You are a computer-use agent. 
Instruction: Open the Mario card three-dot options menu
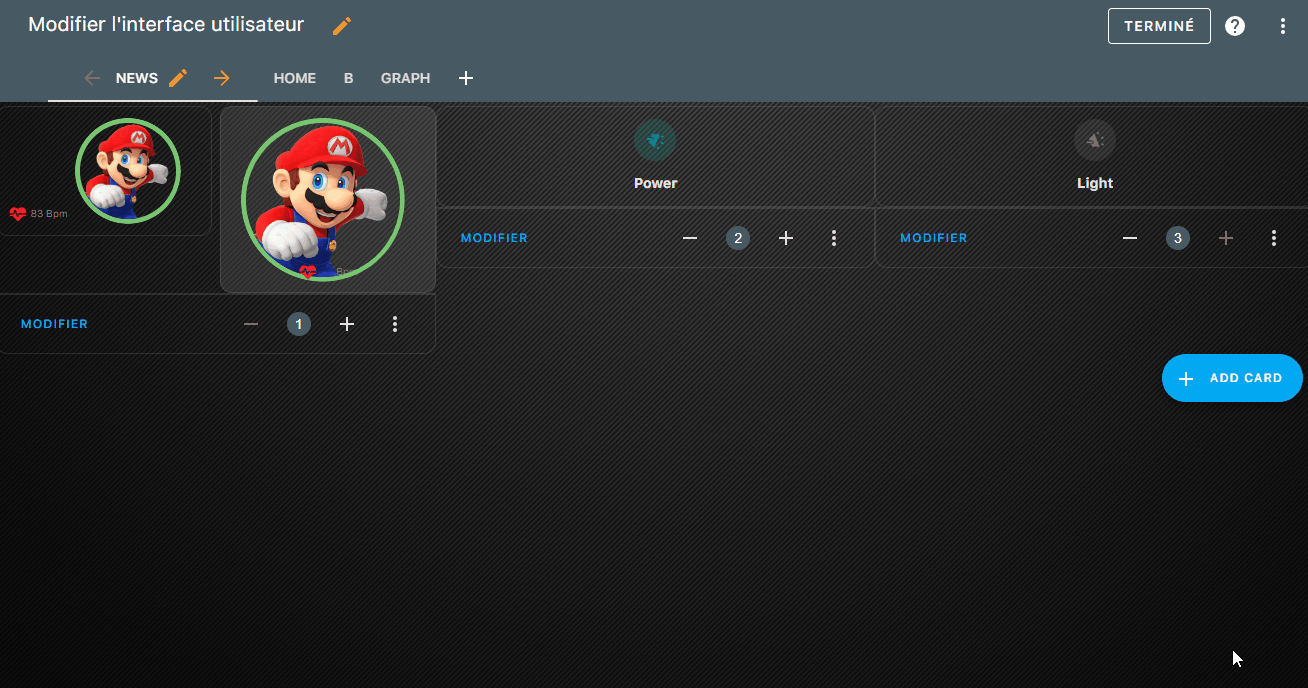395,324
